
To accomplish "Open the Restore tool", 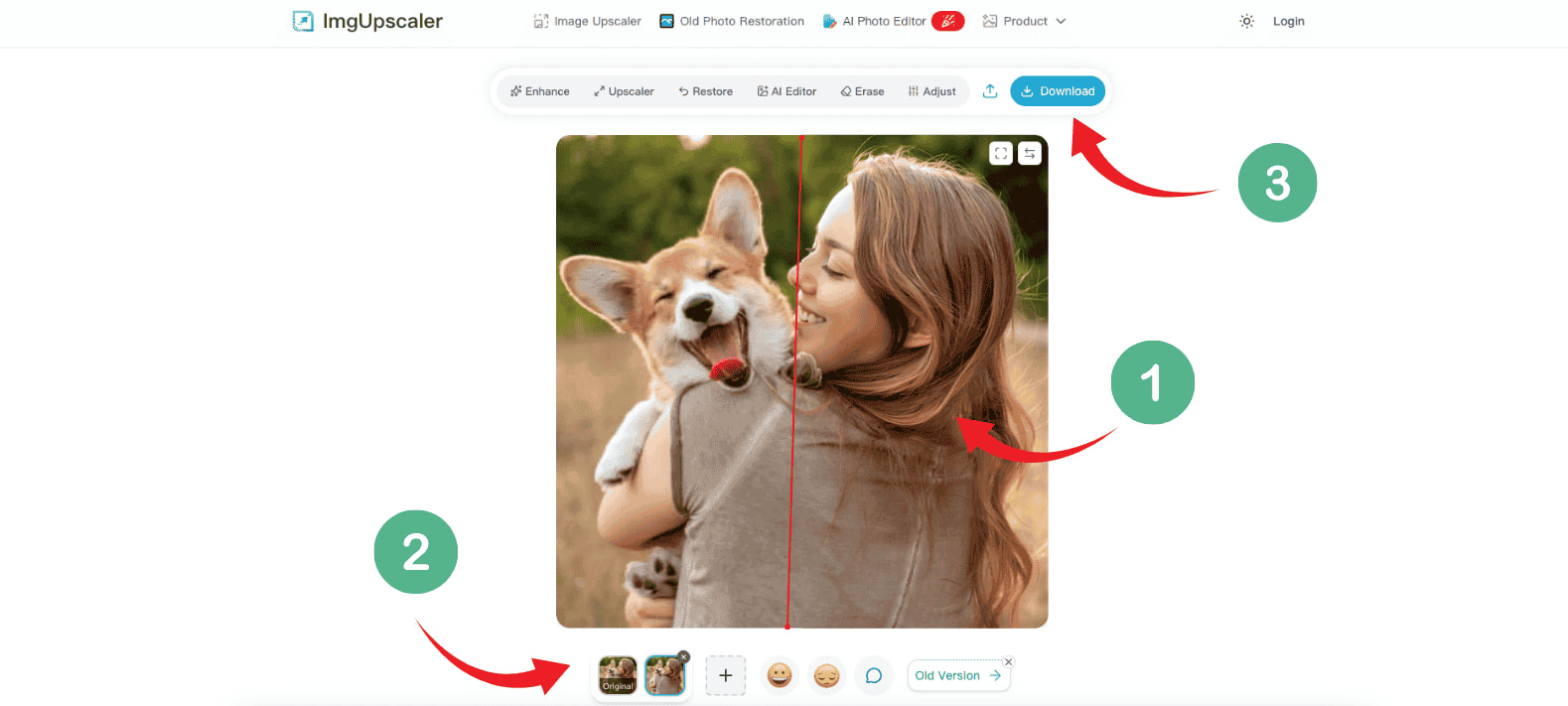I will click(706, 91).
